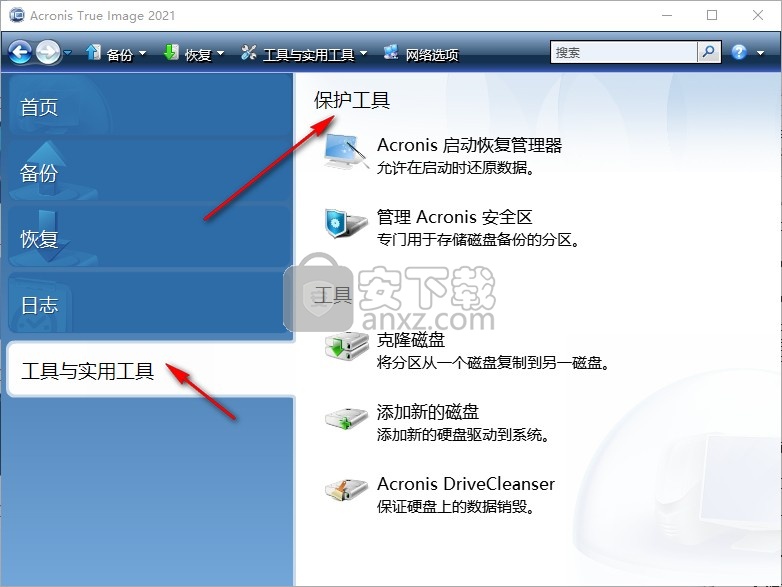Click the 管理 Acronis 安全区 shield icon

pos(345,224)
